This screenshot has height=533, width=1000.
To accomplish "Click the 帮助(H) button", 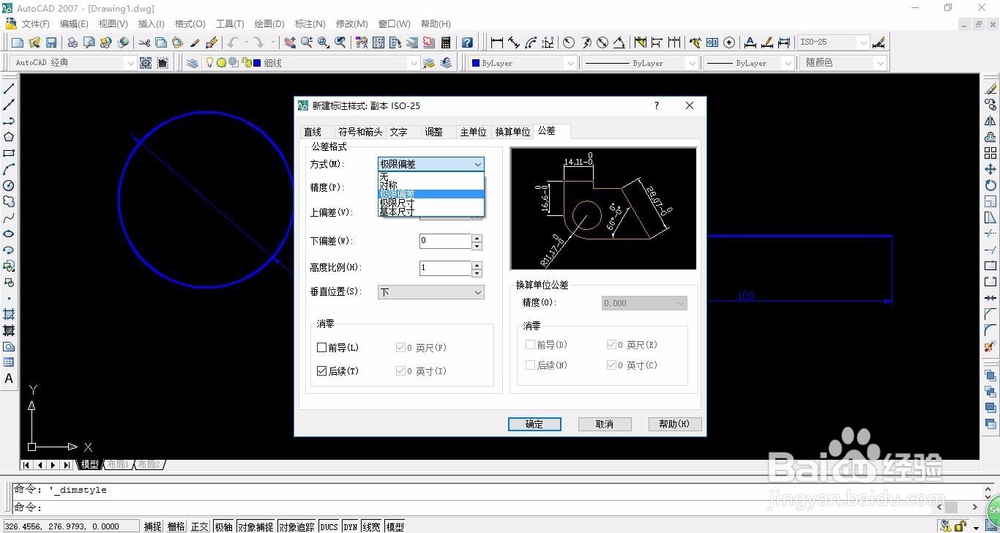I will click(675, 424).
